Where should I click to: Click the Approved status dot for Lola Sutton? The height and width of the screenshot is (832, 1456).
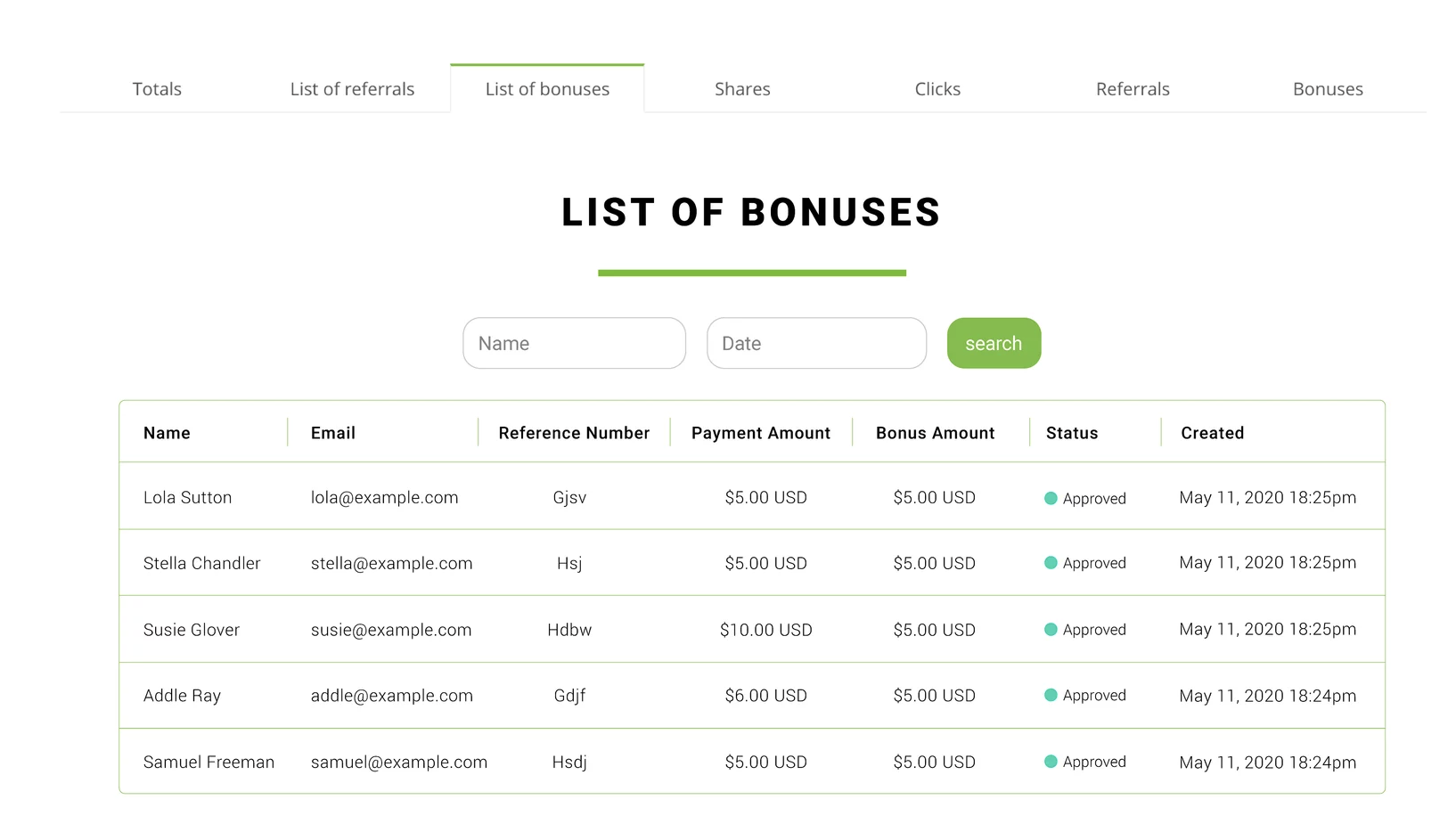pyautogui.click(x=1051, y=499)
